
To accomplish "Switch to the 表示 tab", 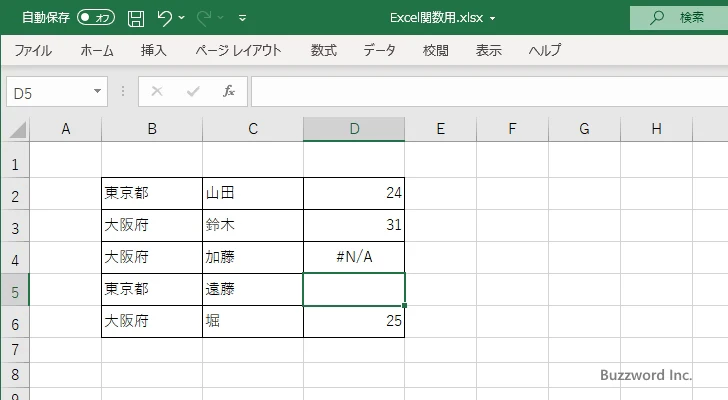I will (489, 50).
